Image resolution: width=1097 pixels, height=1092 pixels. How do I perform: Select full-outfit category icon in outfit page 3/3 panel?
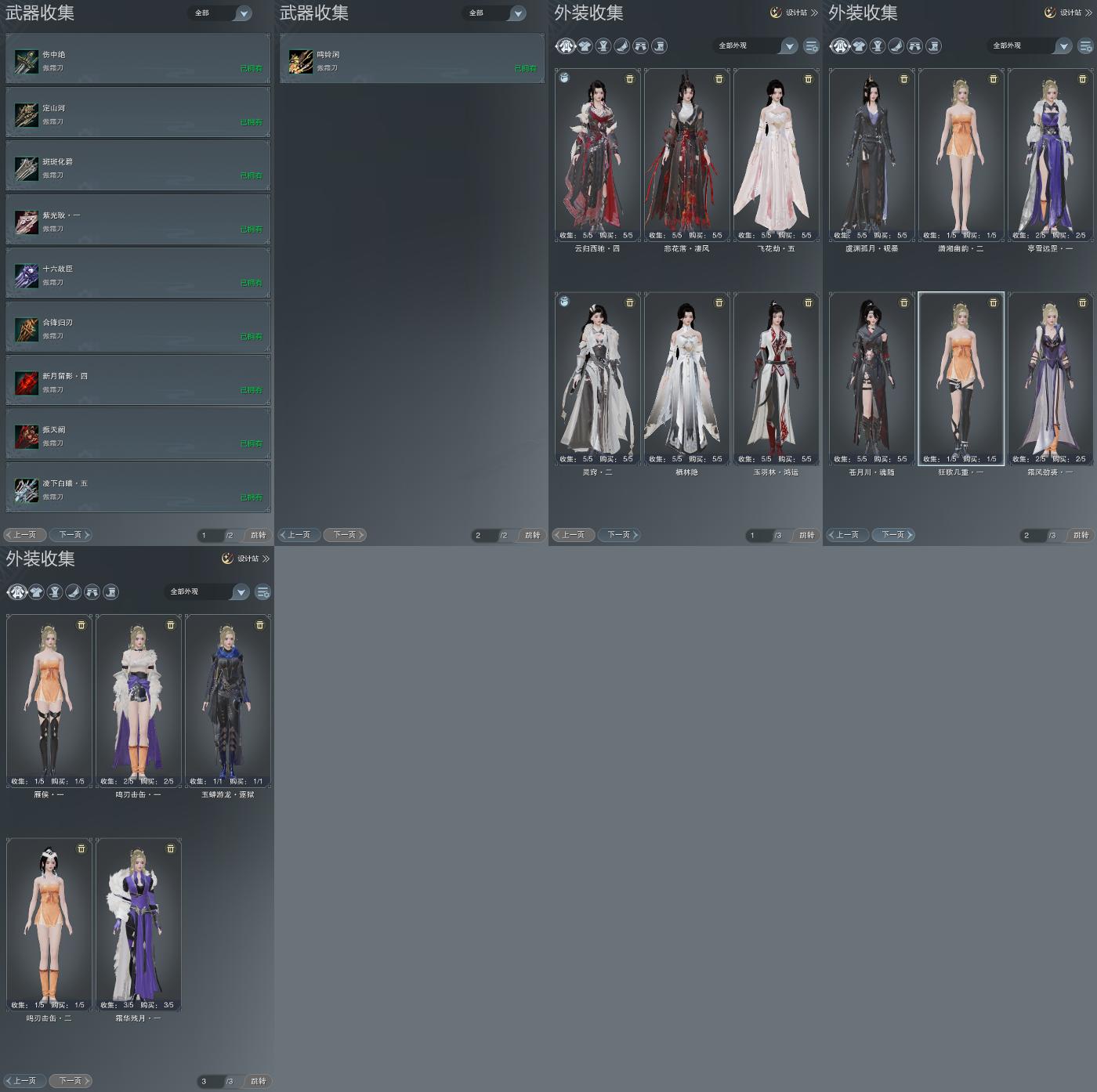point(17,592)
